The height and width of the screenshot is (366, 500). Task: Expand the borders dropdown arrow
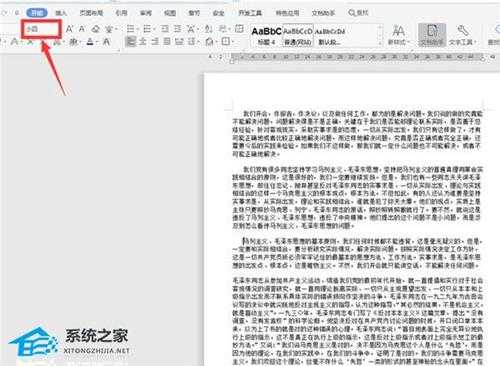coord(233,42)
